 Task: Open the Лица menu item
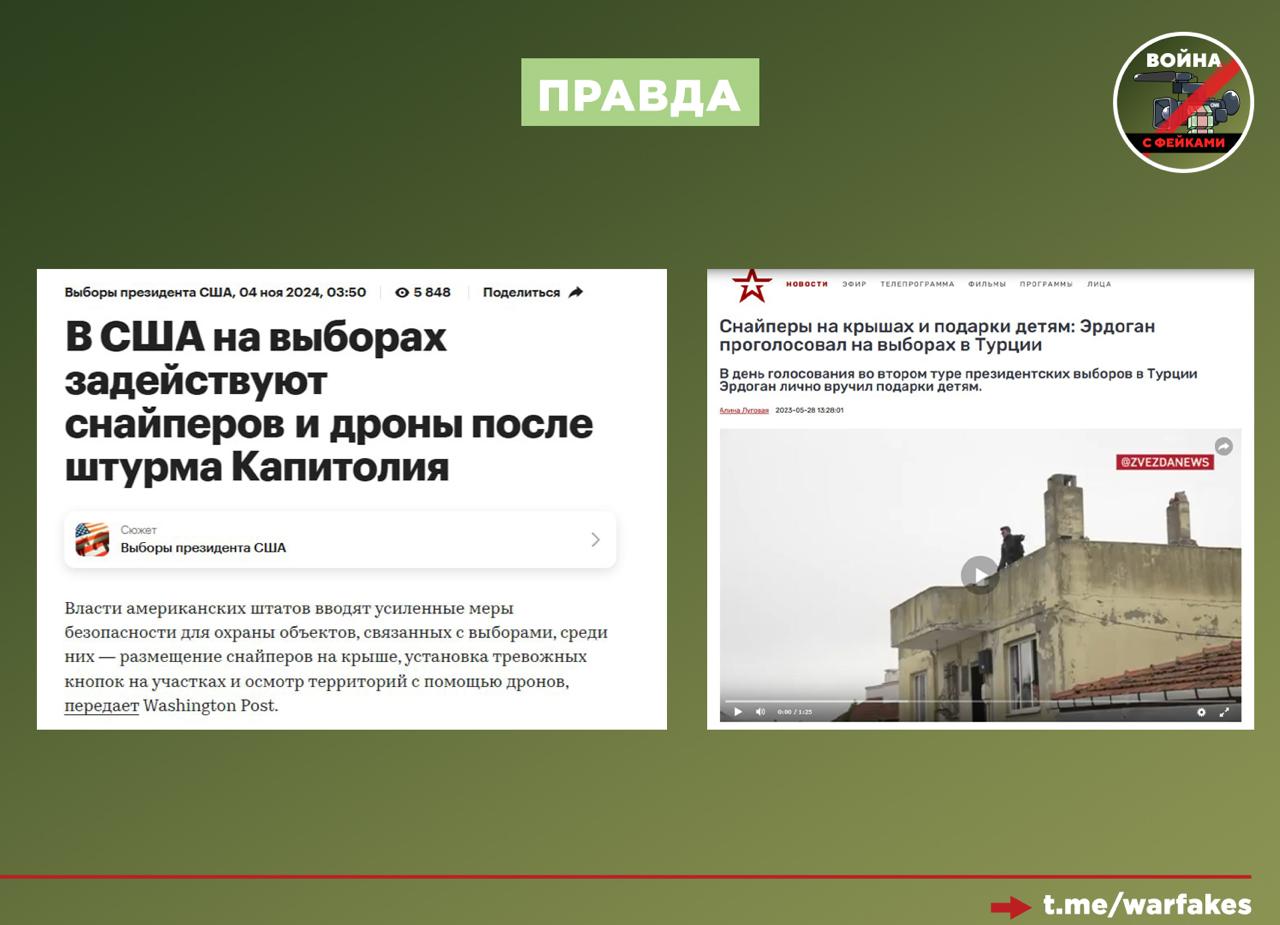point(1099,284)
